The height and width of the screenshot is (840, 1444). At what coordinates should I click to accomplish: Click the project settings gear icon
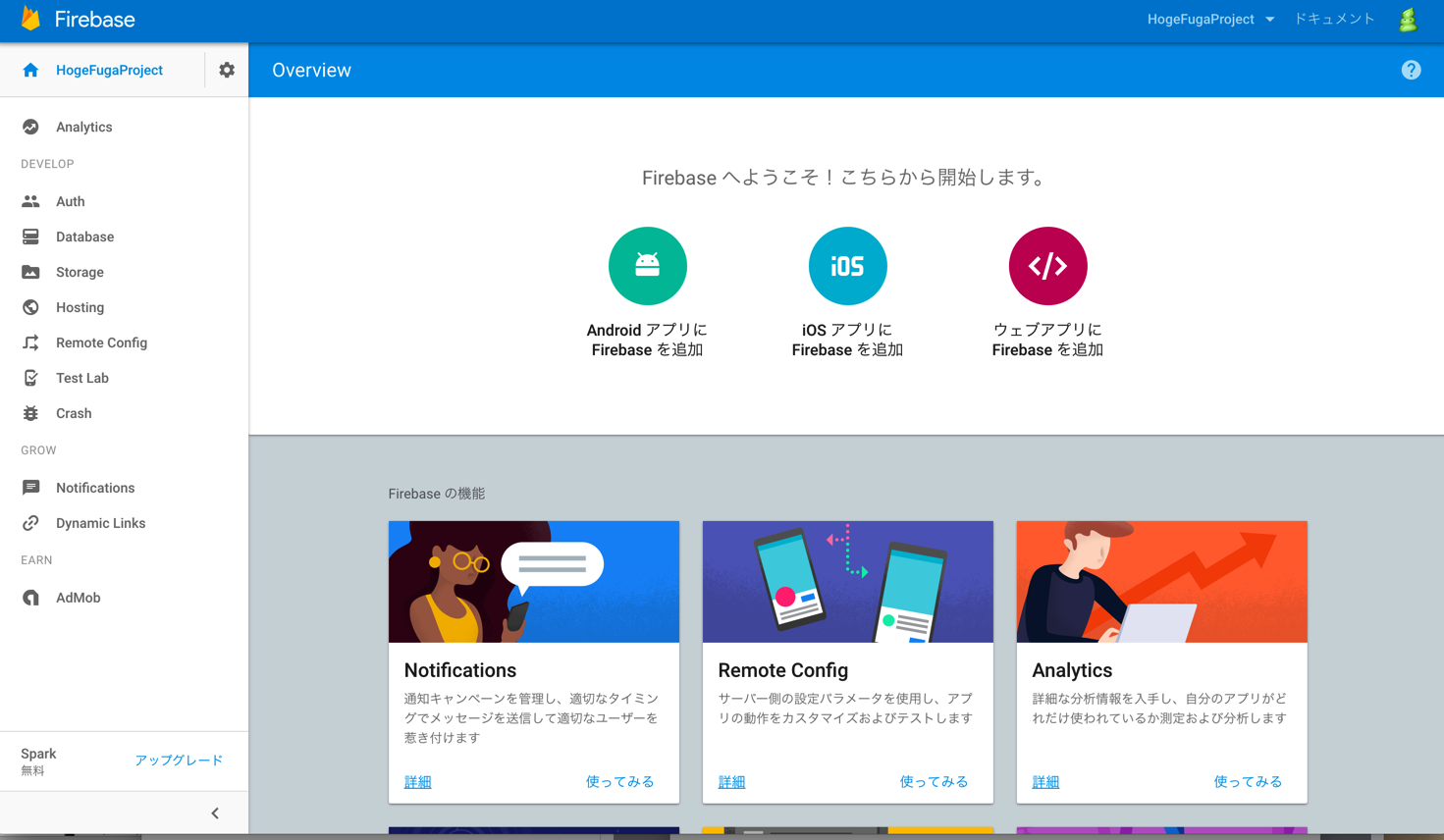[227, 70]
